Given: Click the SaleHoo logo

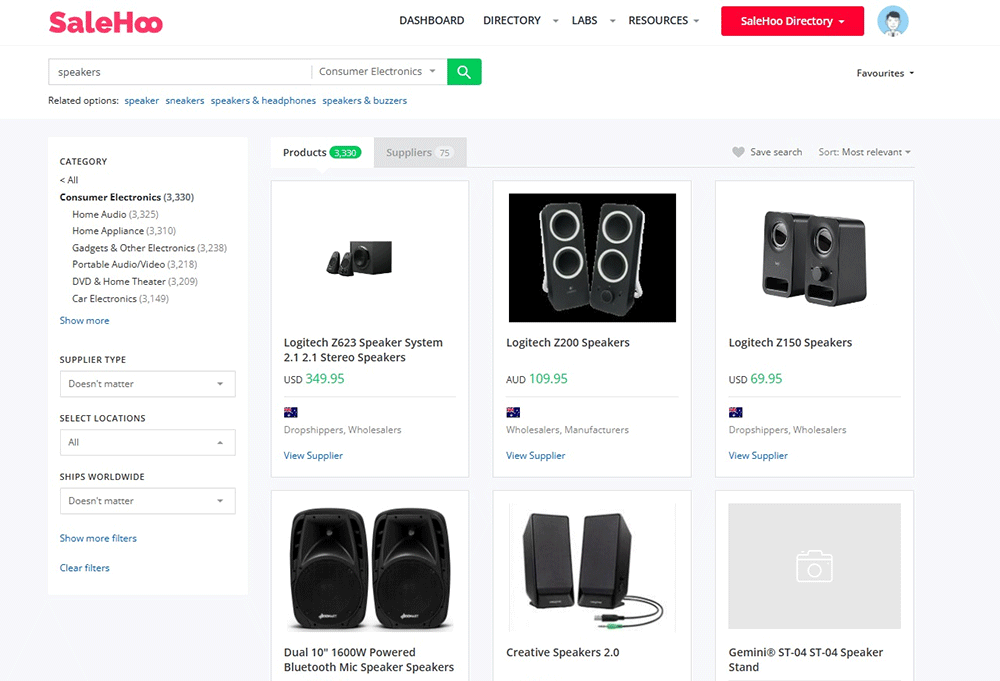Looking at the screenshot, I should tap(106, 22).
